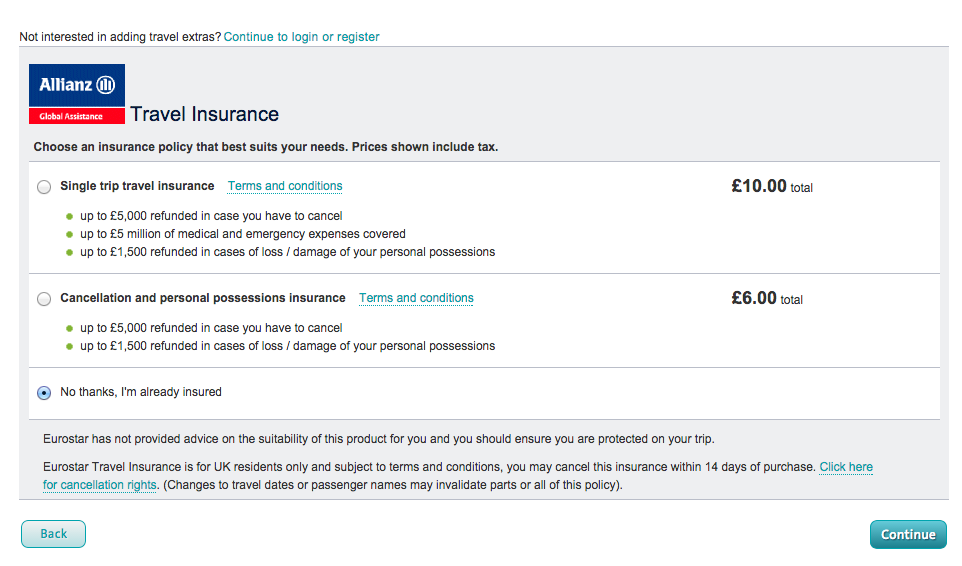Open Terms and conditions for Cancellation insurance

[416, 298]
